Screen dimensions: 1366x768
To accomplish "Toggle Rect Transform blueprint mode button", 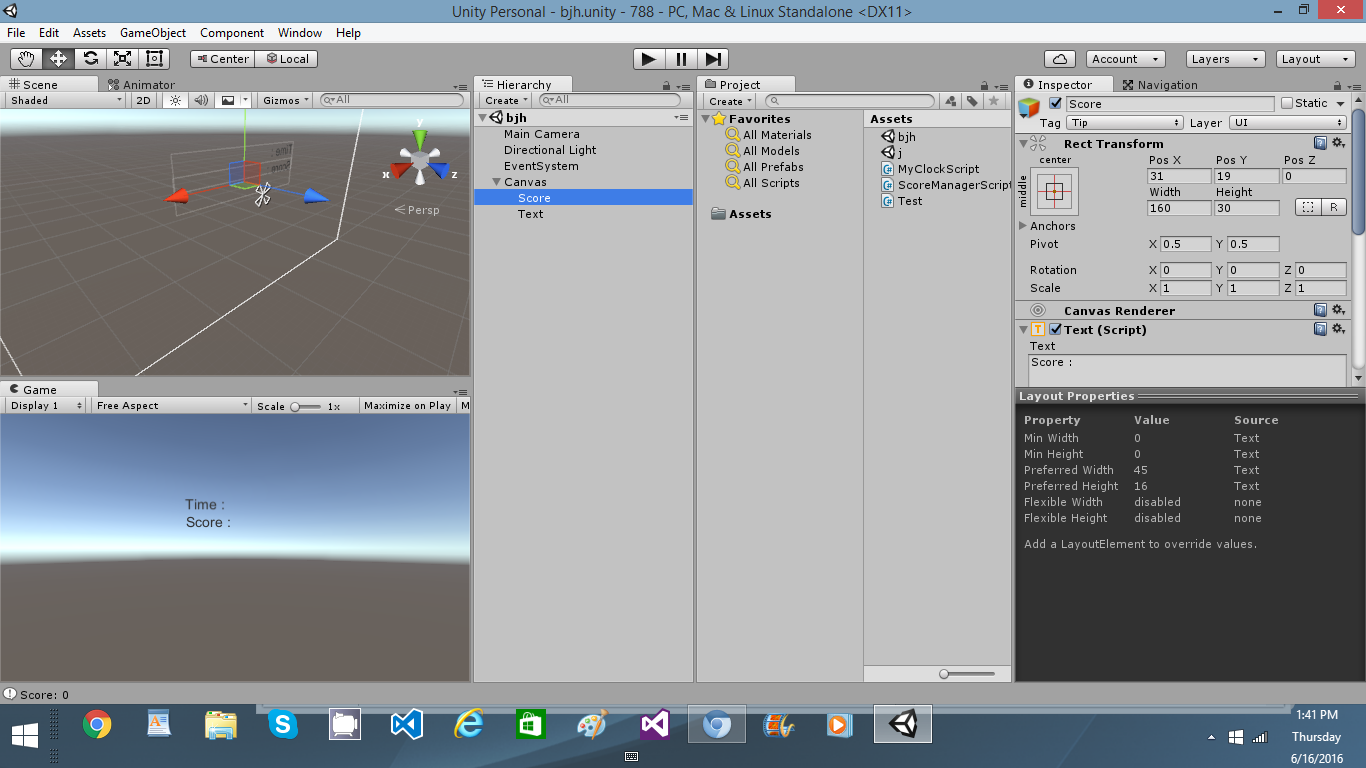I will pyautogui.click(x=1307, y=208).
